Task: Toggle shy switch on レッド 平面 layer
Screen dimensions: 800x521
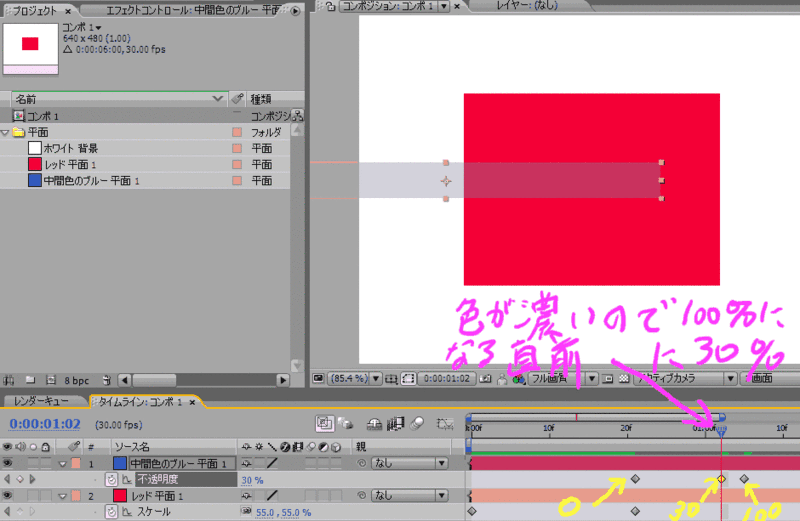Action: pos(246,495)
